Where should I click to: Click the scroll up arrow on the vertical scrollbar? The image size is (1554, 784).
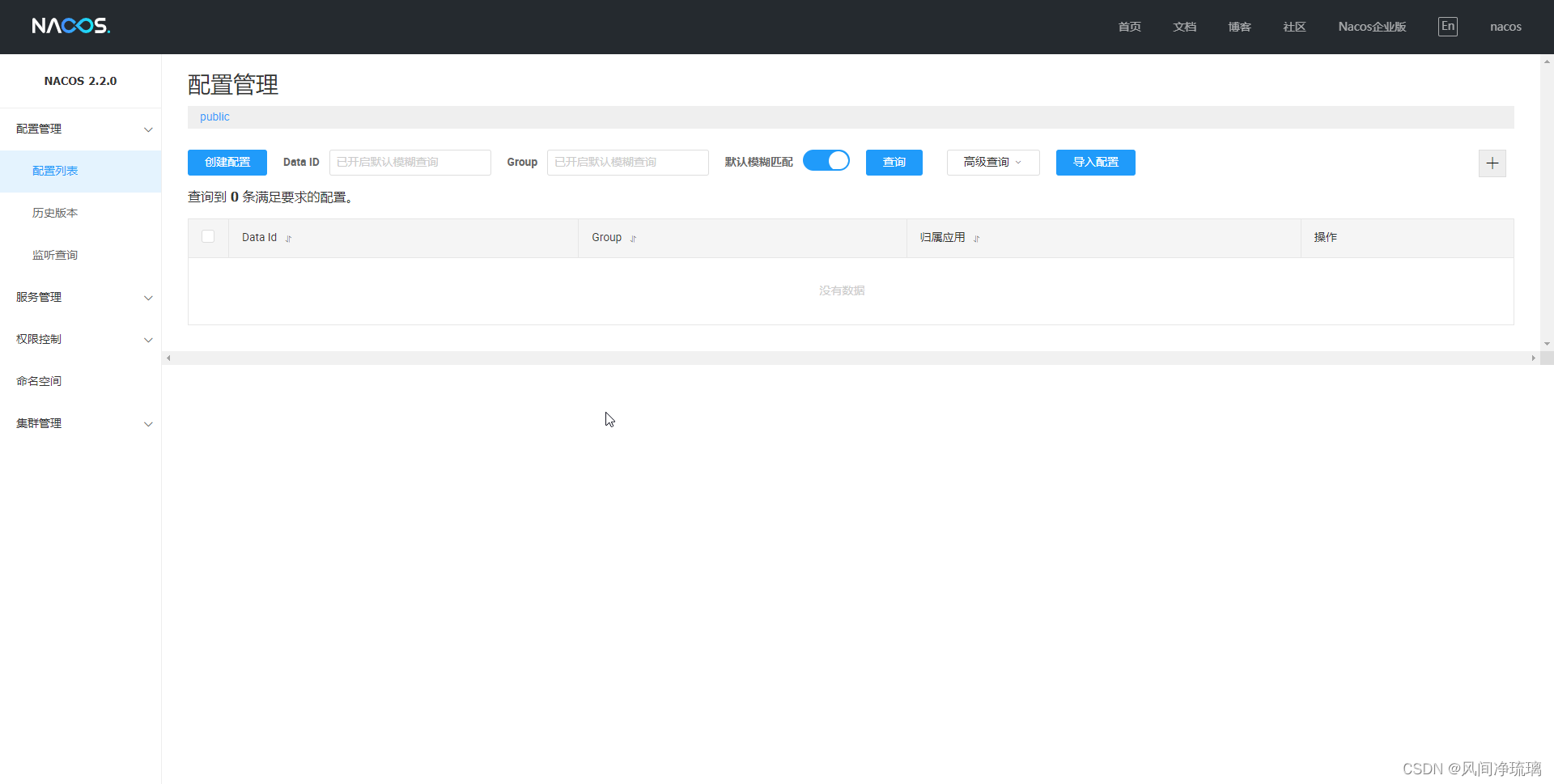1547,61
